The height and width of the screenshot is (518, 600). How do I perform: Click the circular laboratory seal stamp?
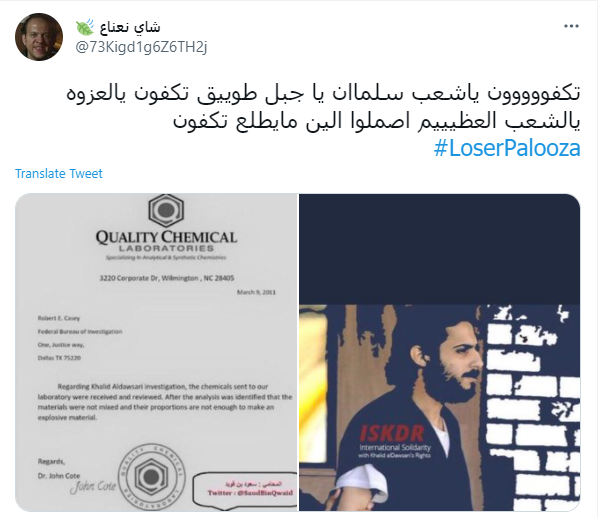[x=152, y=477]
